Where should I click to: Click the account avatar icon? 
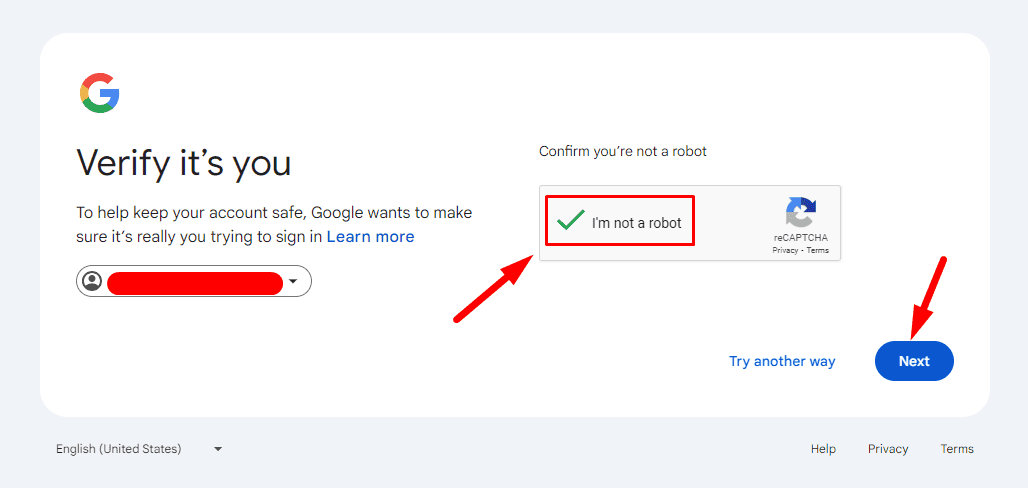[x=92, y=282]
